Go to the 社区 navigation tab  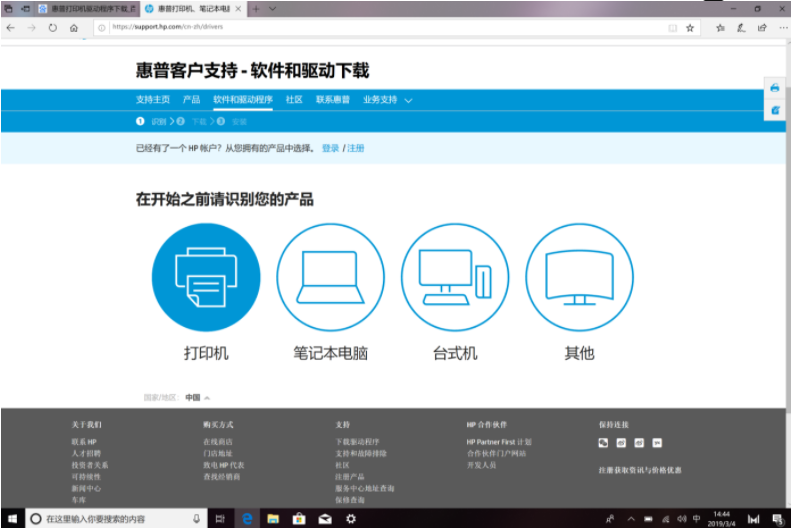click(294, 100)
